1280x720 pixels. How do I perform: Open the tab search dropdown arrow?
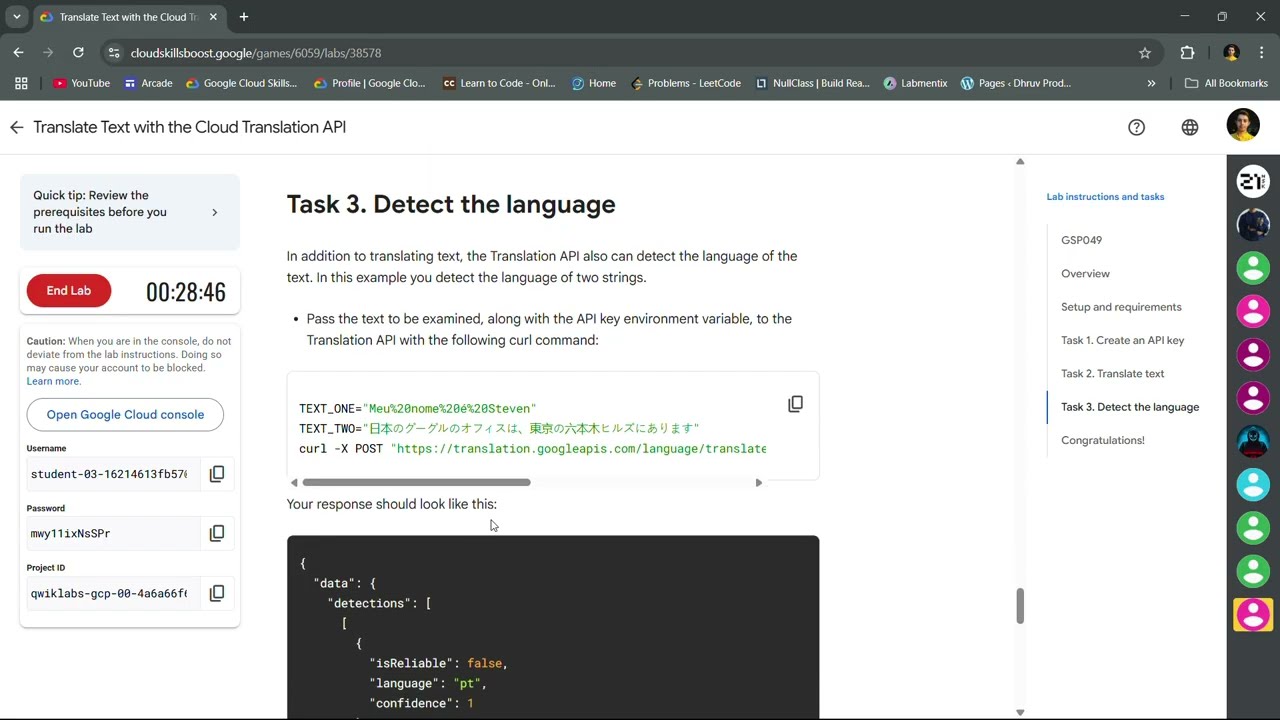17,17
